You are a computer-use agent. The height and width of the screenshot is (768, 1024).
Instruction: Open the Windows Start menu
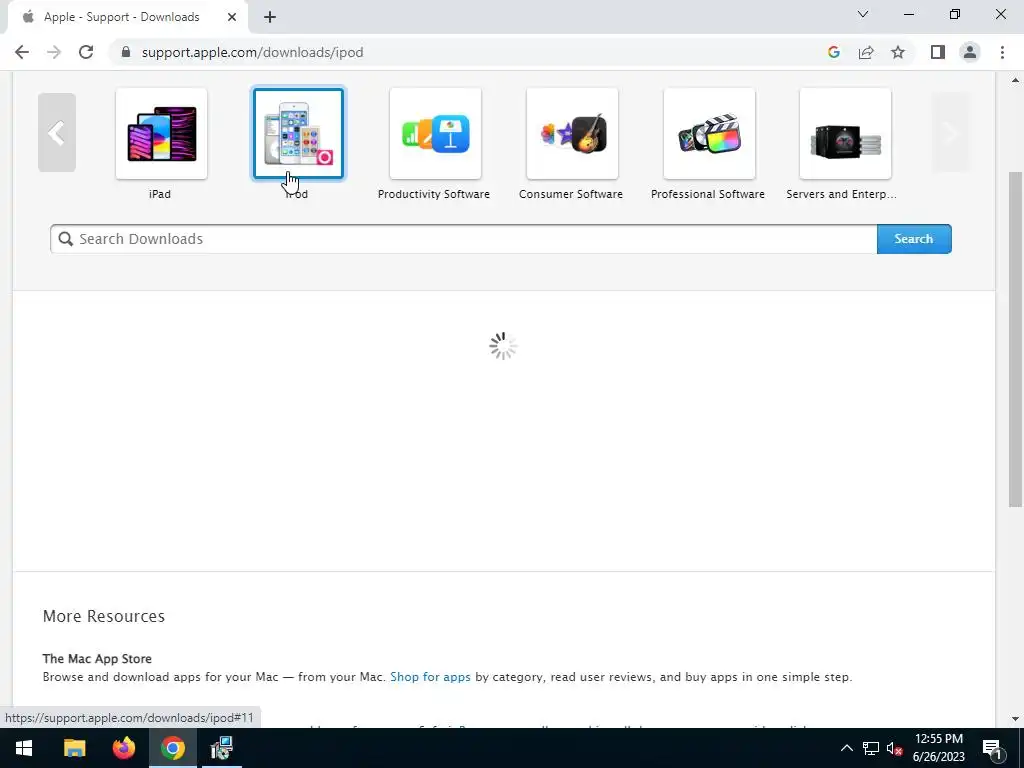click(24, 748)
